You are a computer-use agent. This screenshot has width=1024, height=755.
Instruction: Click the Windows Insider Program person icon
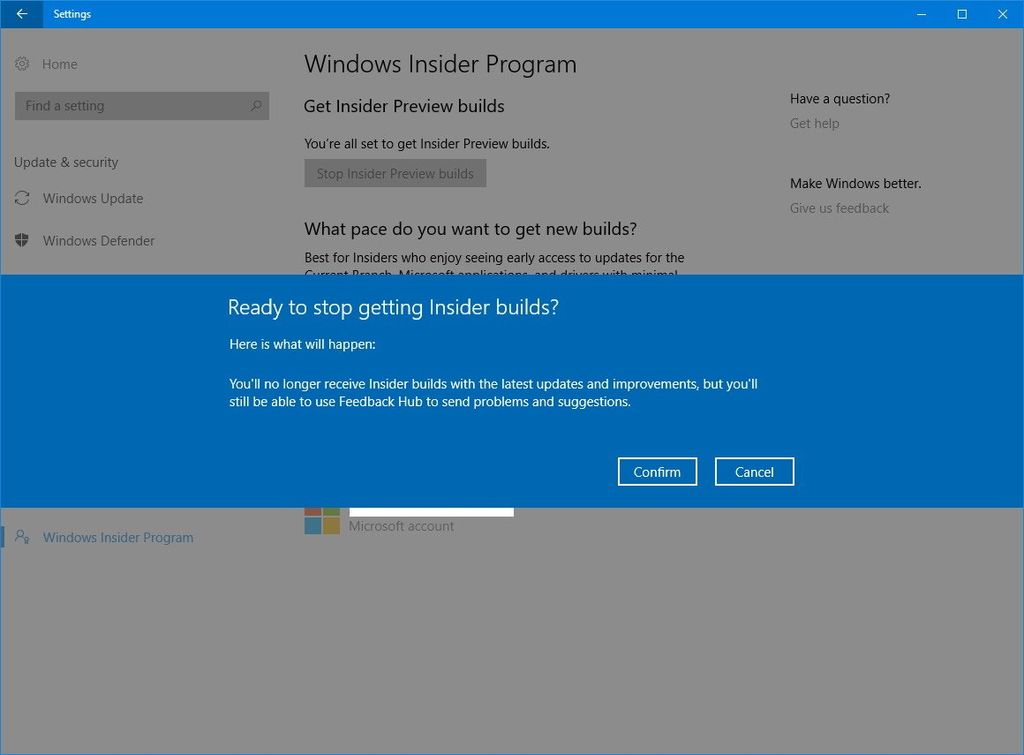(x=22, y=537)
